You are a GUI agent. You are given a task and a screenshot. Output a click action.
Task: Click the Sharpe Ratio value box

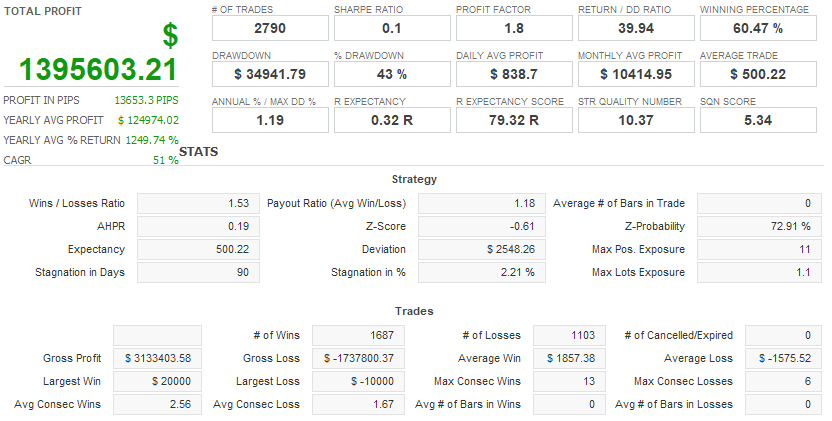coord(391,27)
